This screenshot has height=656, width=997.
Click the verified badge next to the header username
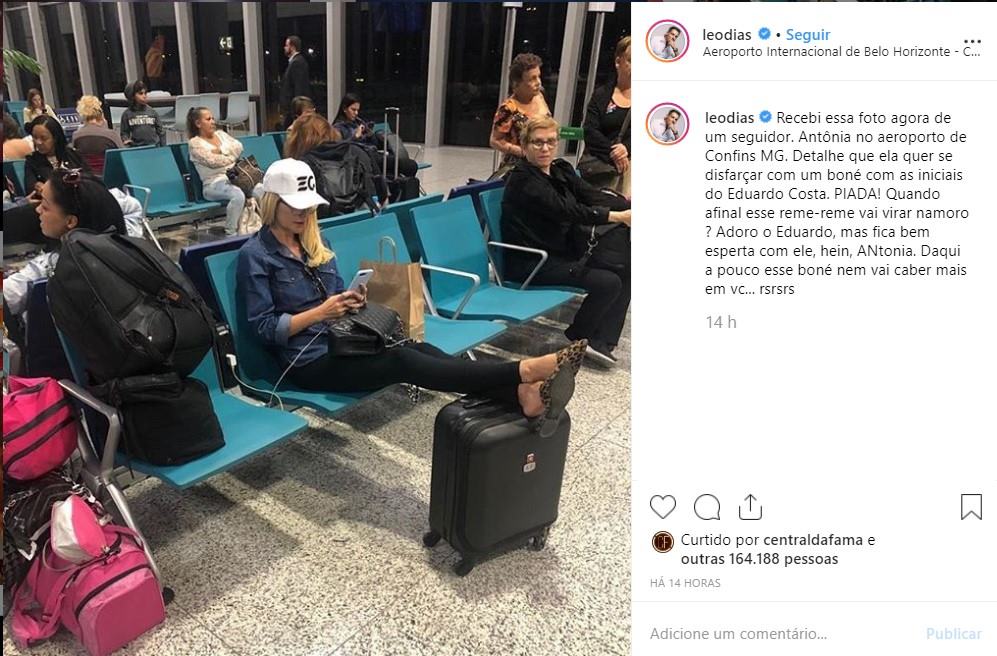[764, 34]
